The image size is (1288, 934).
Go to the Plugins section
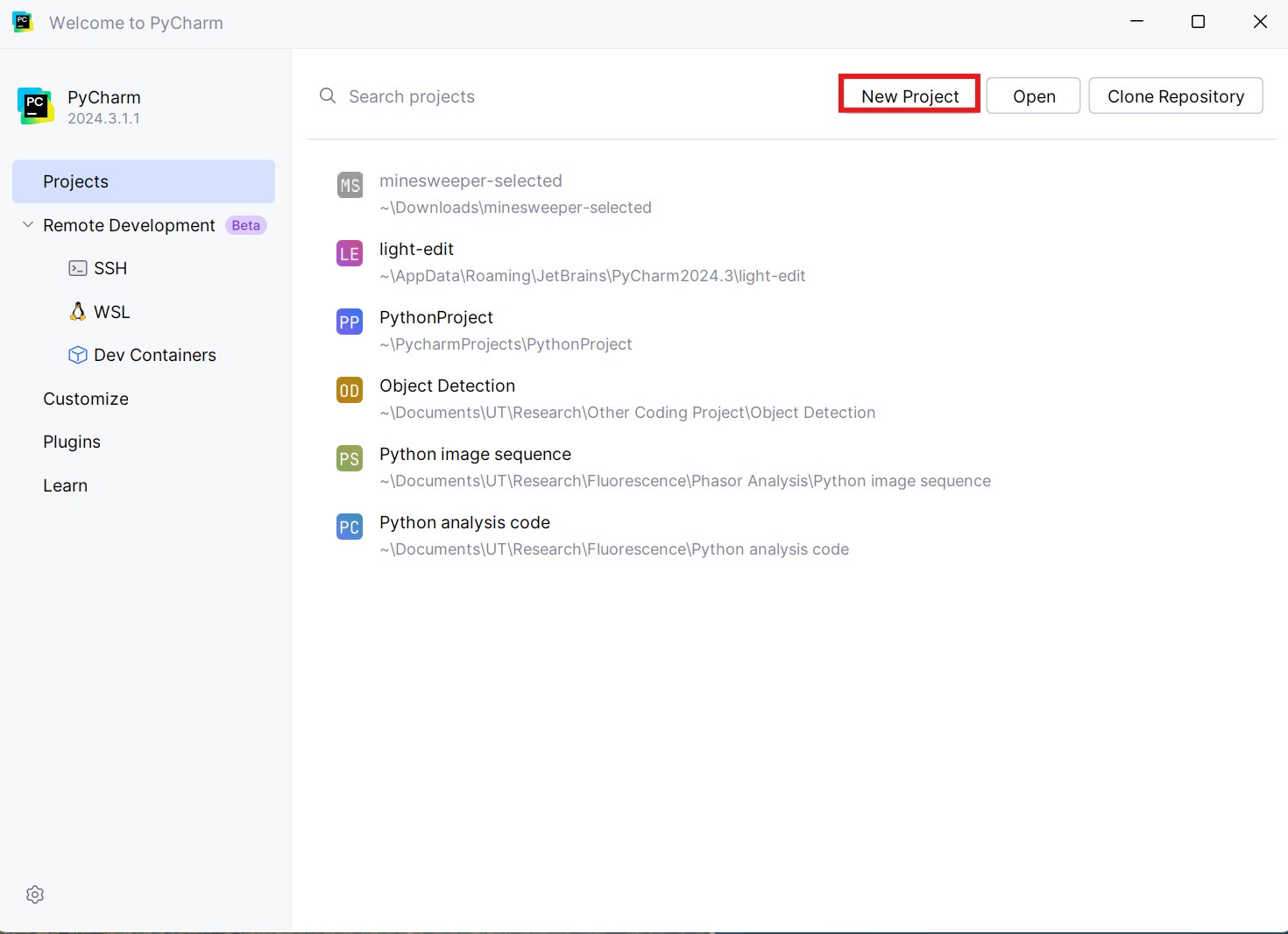(x=72, y=442)
